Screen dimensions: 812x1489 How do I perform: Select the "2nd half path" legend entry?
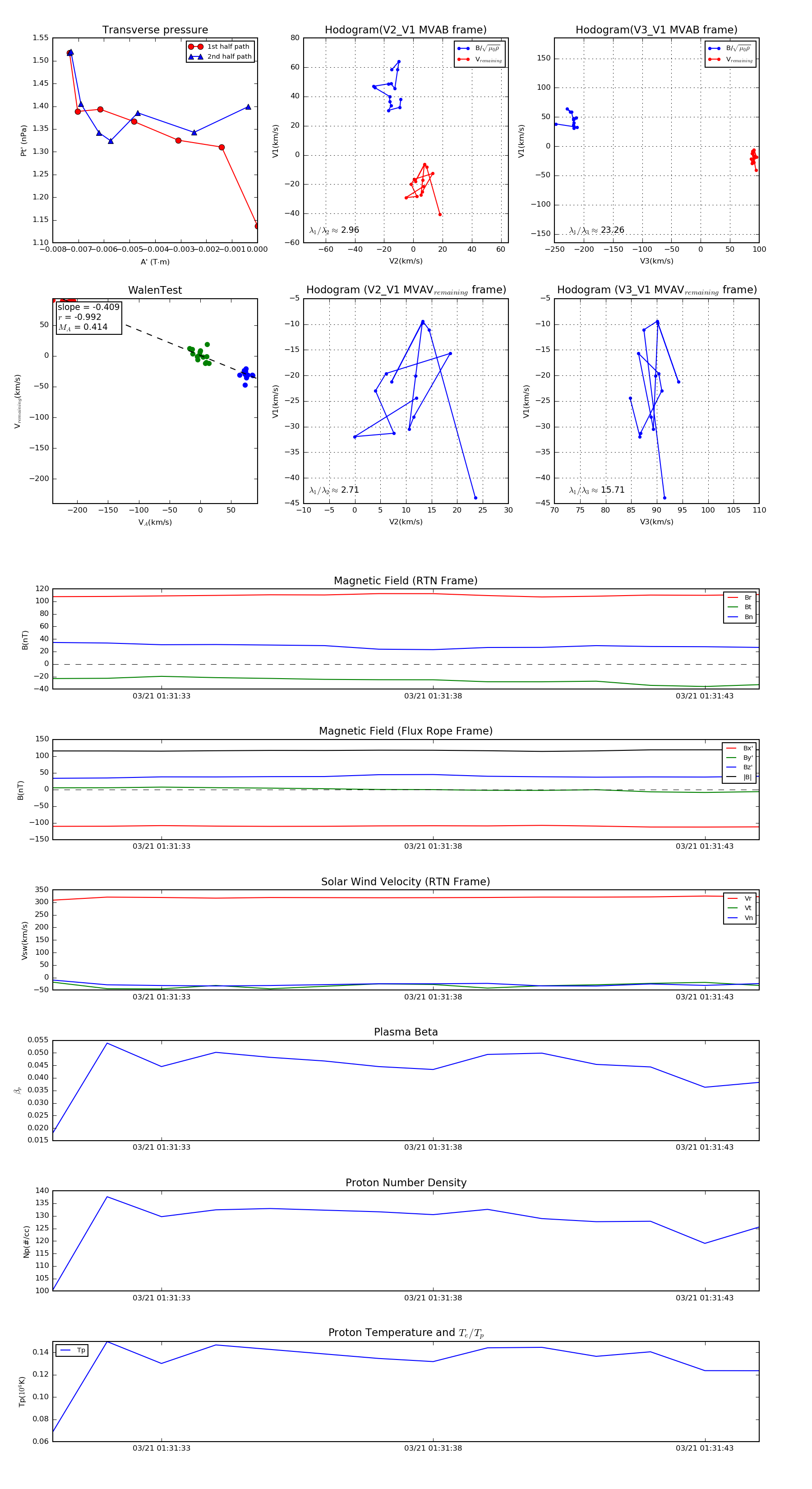[220, 57]
